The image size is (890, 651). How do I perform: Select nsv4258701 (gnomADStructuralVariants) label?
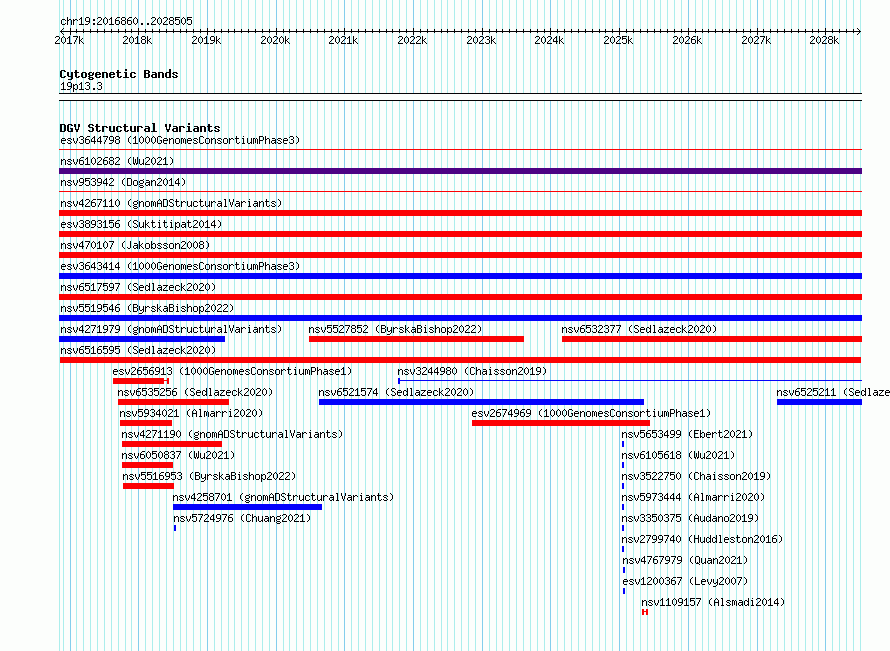tap(283, 497)
